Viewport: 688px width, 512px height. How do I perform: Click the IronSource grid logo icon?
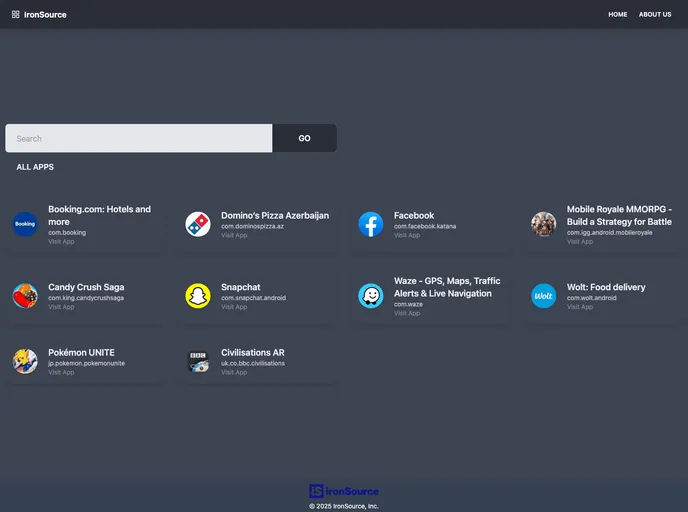[x=15, y=14]
